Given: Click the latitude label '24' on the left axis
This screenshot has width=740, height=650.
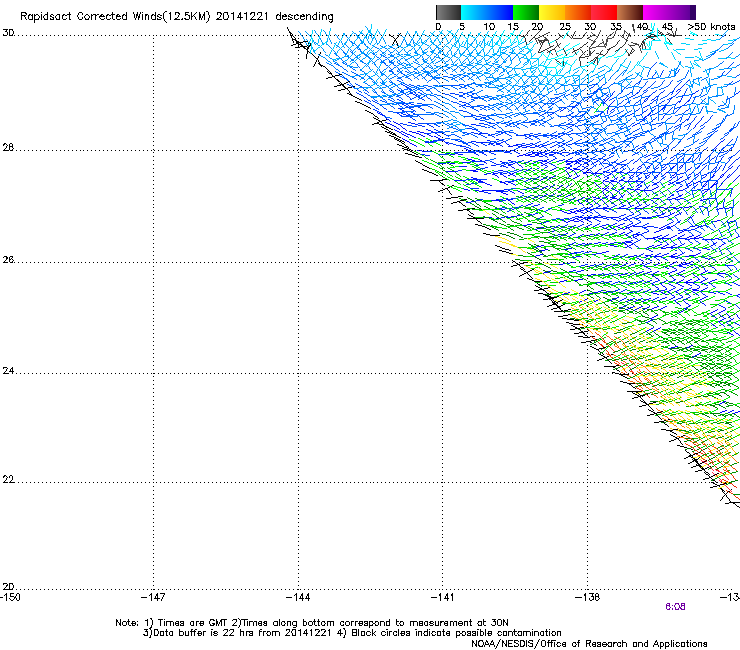Looking at the screenshot, I should 8,371.
